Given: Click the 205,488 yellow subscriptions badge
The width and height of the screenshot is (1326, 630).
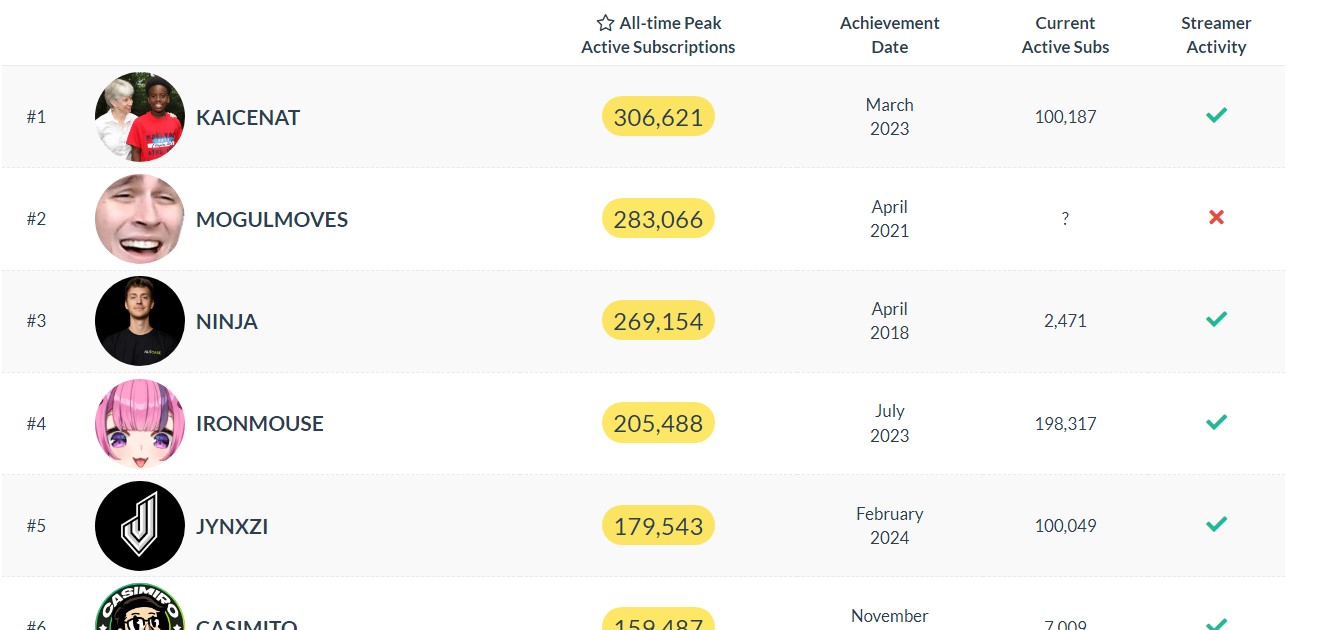Looking at the screenshot, I should pyautogui.click(x=658, y=423).
